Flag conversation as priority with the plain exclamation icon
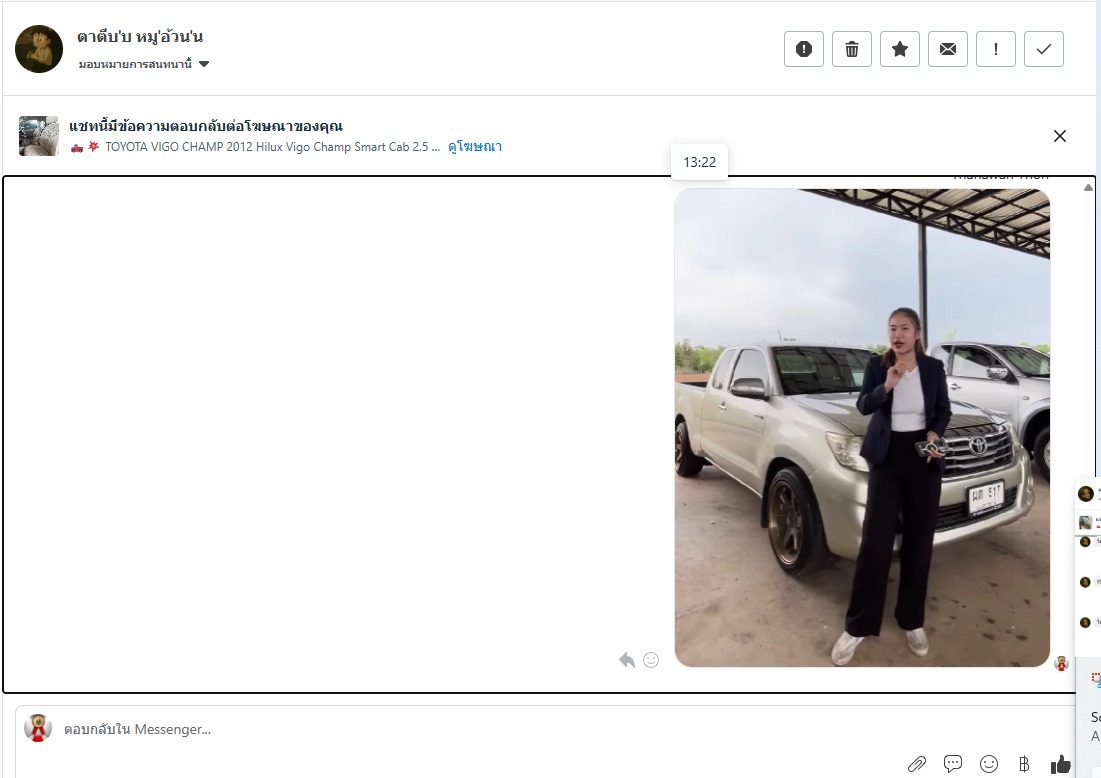1101x778 pixels. coord(995,49)
